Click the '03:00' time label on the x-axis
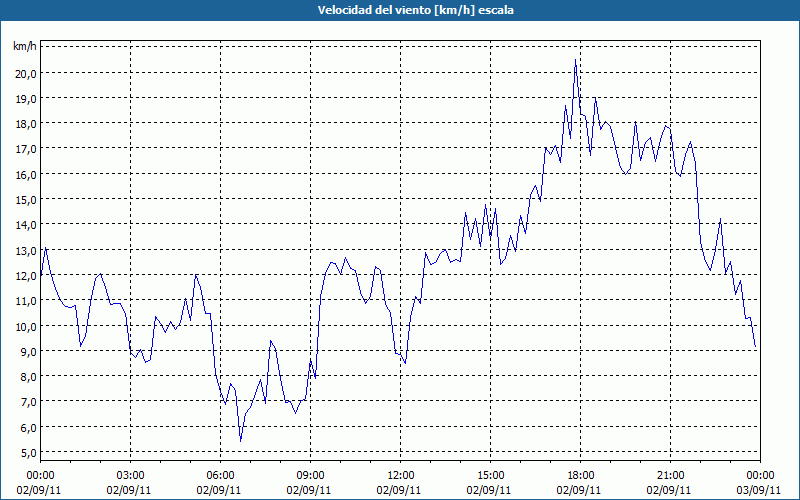The height and width of the screenshot is (500, 800). [x=131, y=476]
